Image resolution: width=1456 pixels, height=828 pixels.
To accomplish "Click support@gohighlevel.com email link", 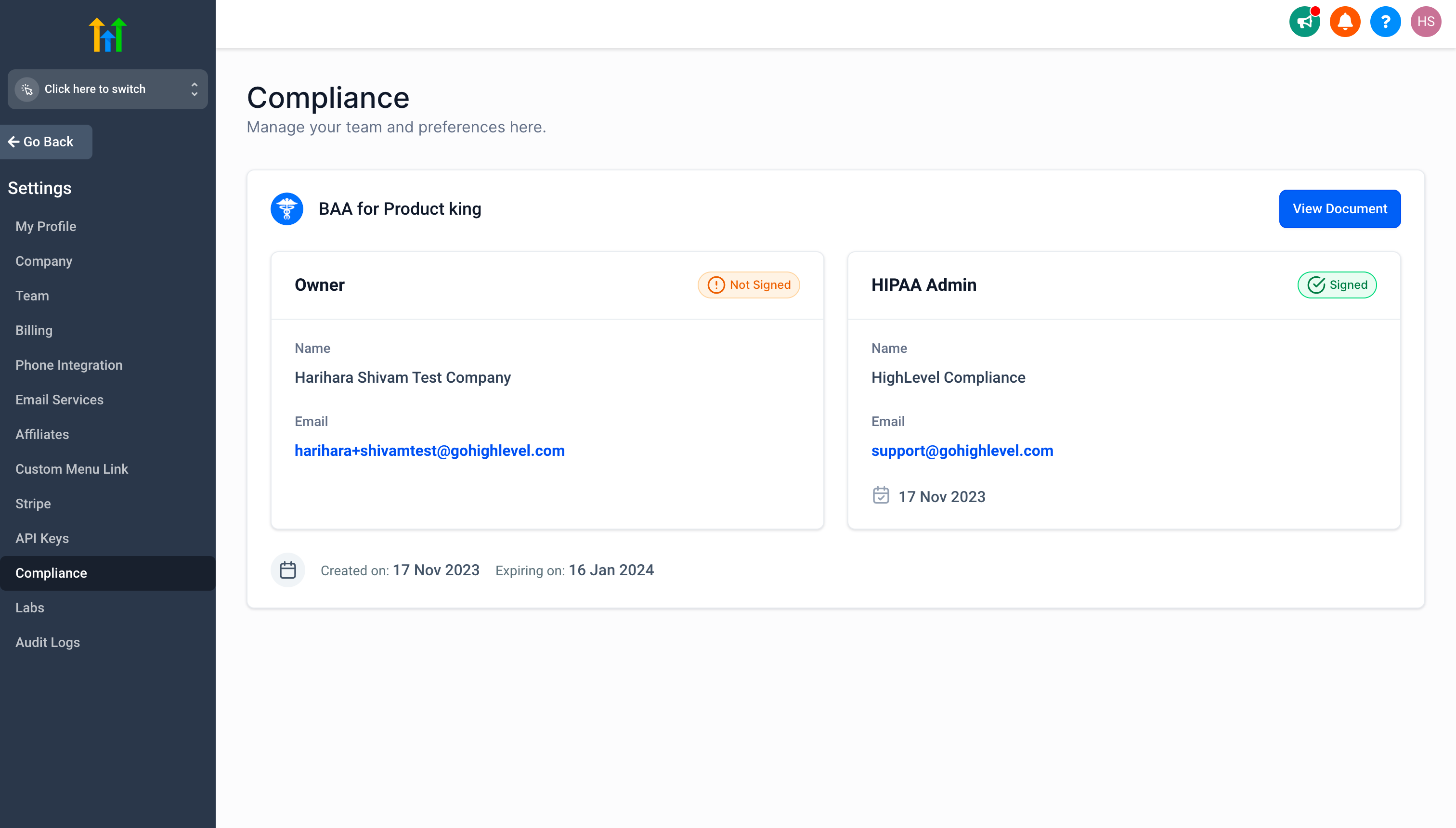I will [962, 451].
